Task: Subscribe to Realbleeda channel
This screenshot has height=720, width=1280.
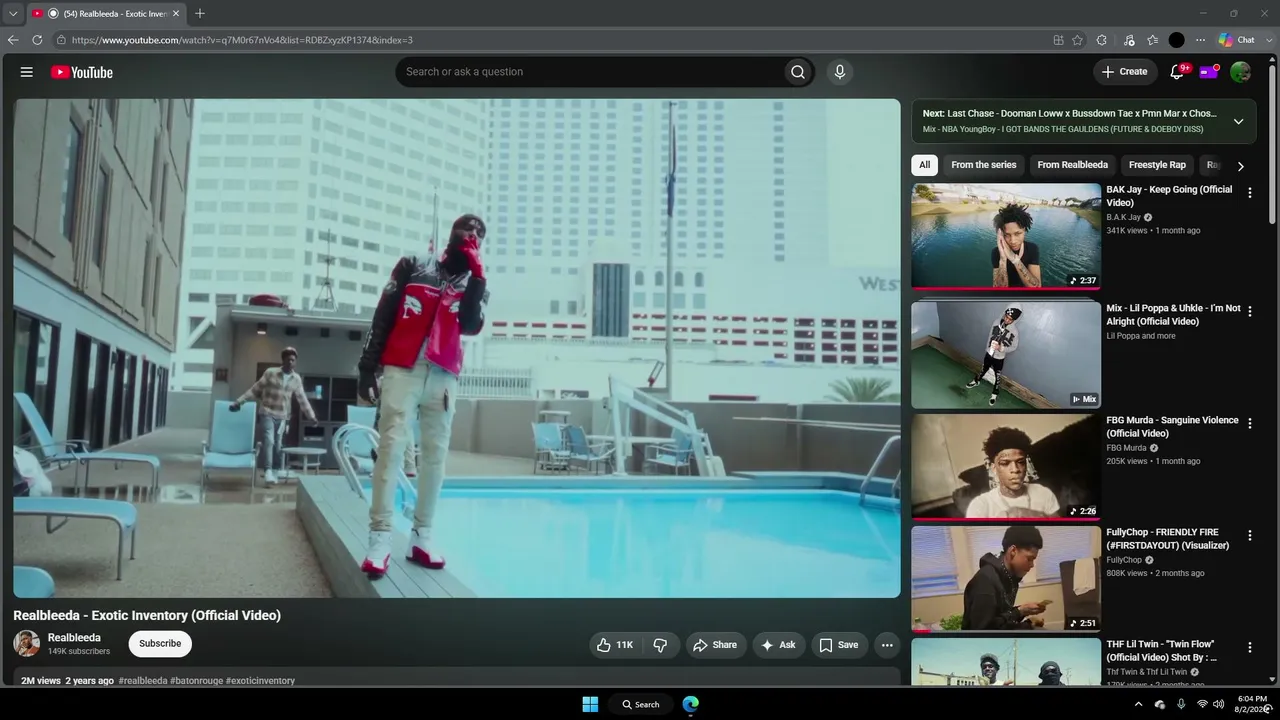Action: (x=160, y=644)
